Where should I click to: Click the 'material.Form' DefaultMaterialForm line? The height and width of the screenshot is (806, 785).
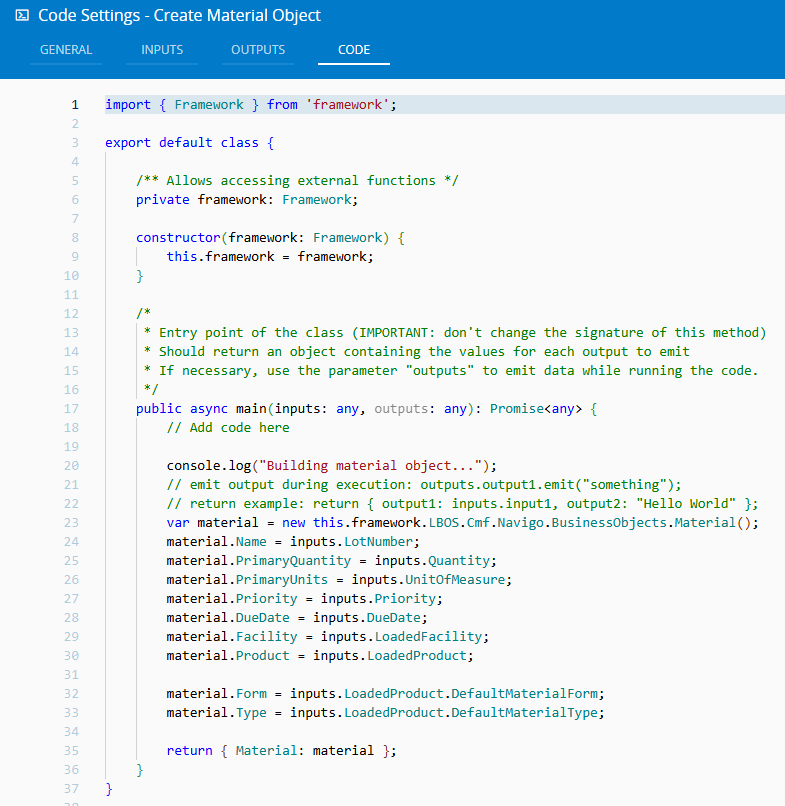pos(386,694)
